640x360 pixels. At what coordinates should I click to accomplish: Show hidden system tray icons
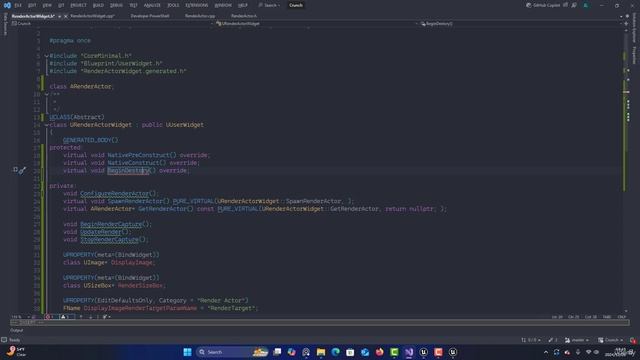pyautogui.click(x=546, y=352)
